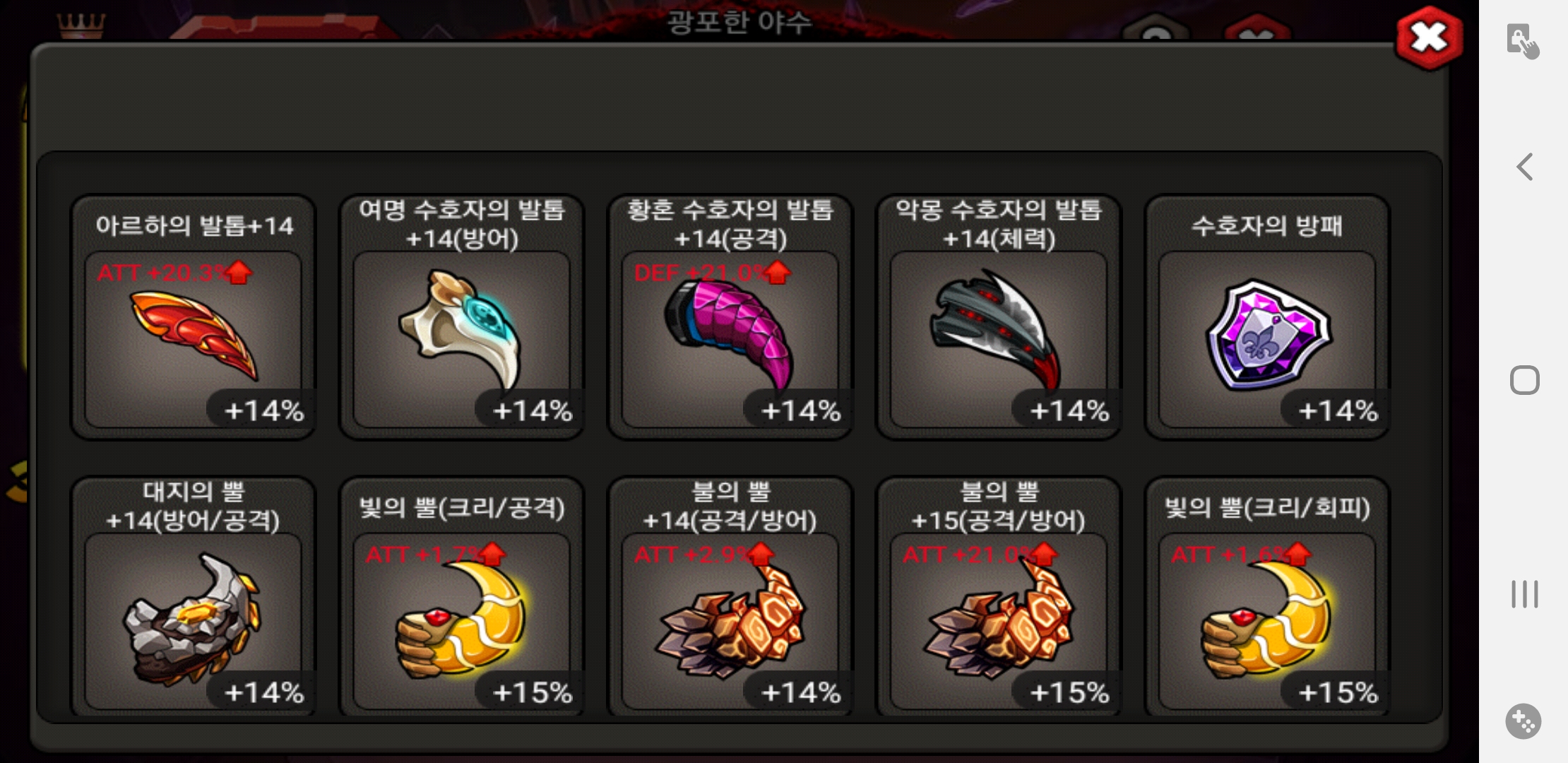
Task: Select the 수호자의 방패 purple shield
Action: (x=1267, y=318)
